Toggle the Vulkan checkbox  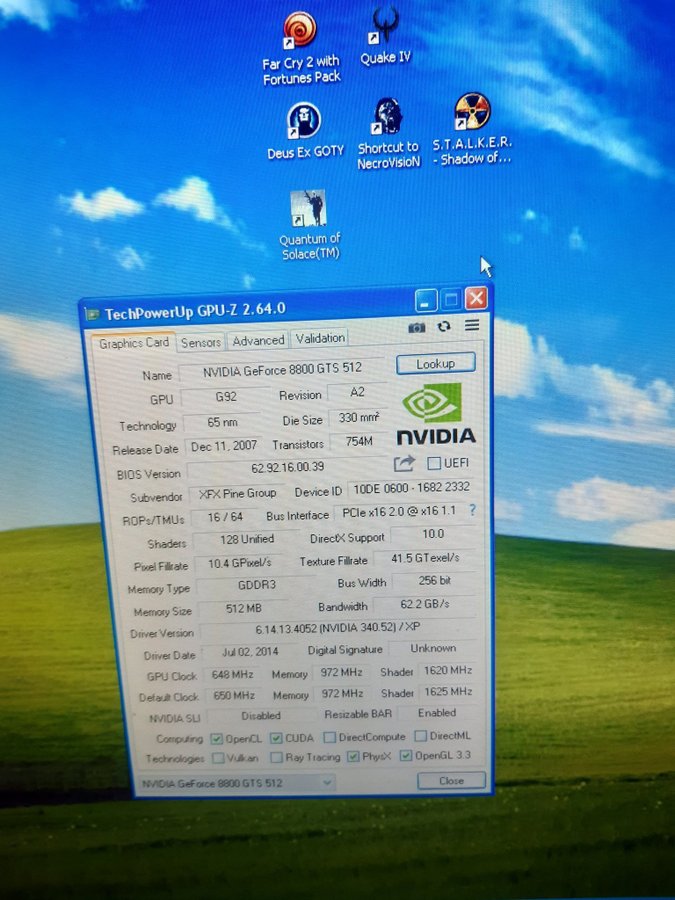pyautogui.click(x=218, y=758)
